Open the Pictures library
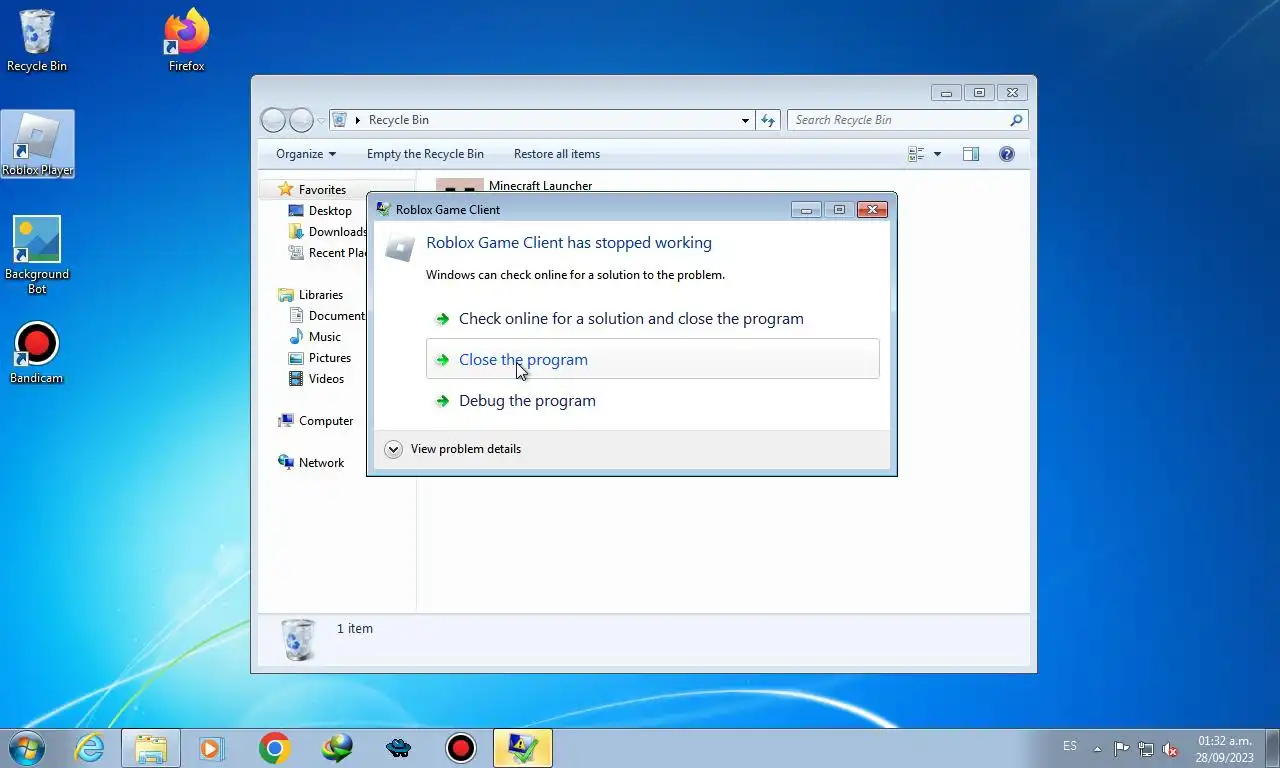 pos(320,358)
